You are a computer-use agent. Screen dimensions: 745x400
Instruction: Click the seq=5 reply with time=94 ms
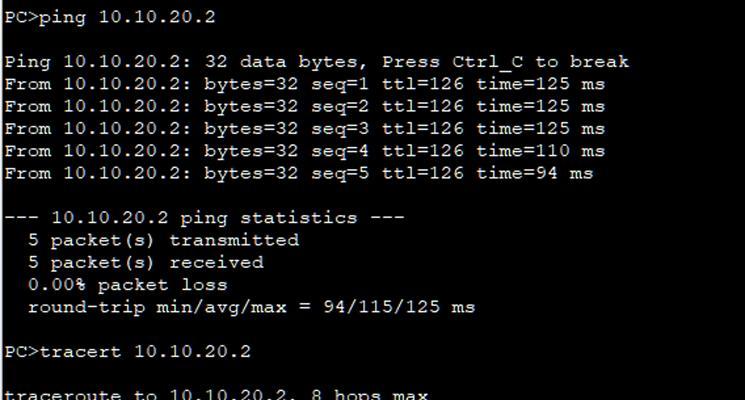[299, 174]
